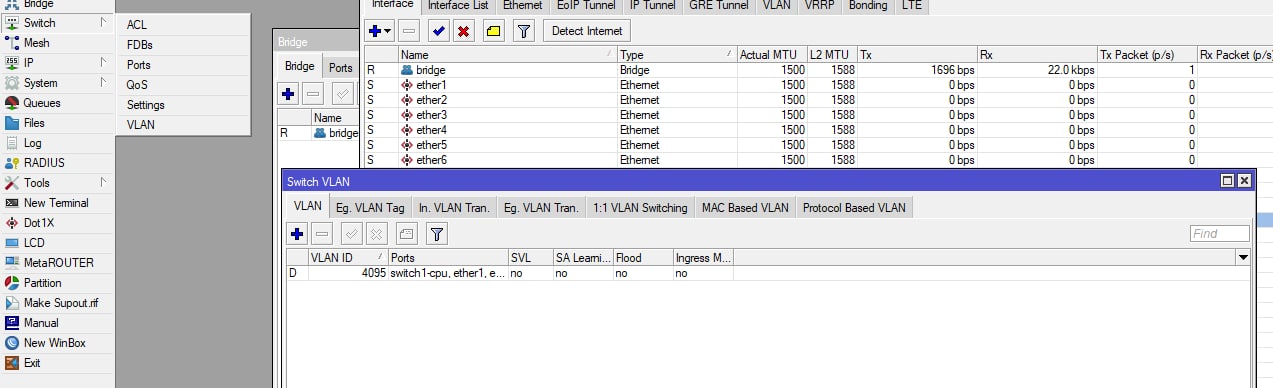Image resolution: width=1273 pixels, height=388 pixels.
Task: Click the Switch sidebar menu icon
Action: click(x=12, y=23)
